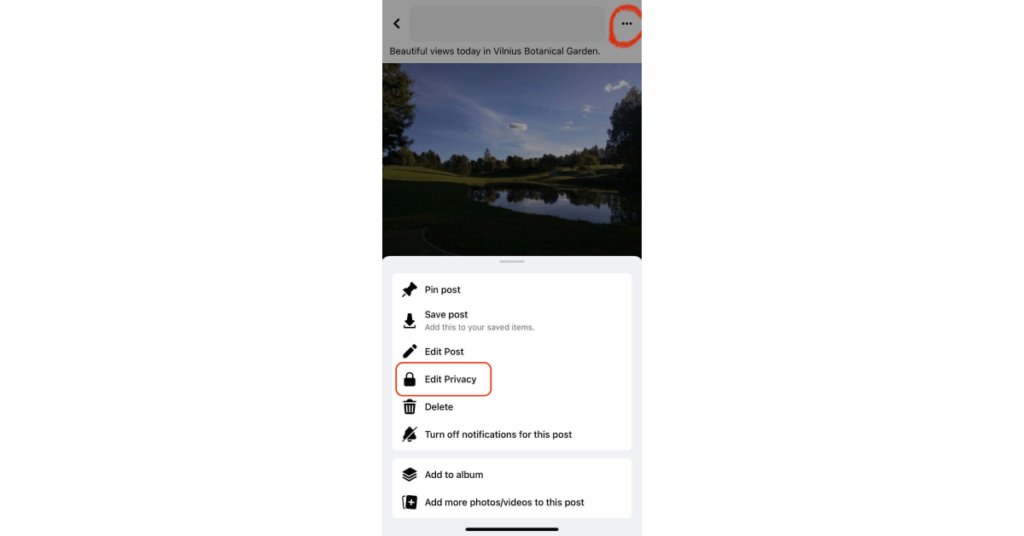Click the padlock icon for Edit Privacy
Viewport: 1024px width, 536px height.
(409, 379)
